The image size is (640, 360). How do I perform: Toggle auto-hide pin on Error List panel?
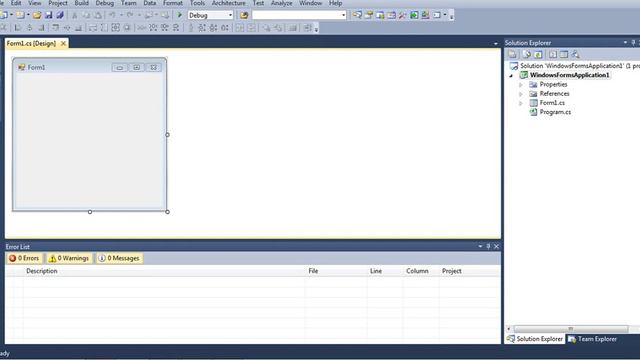pyautogui.click(x=488, y=247)
